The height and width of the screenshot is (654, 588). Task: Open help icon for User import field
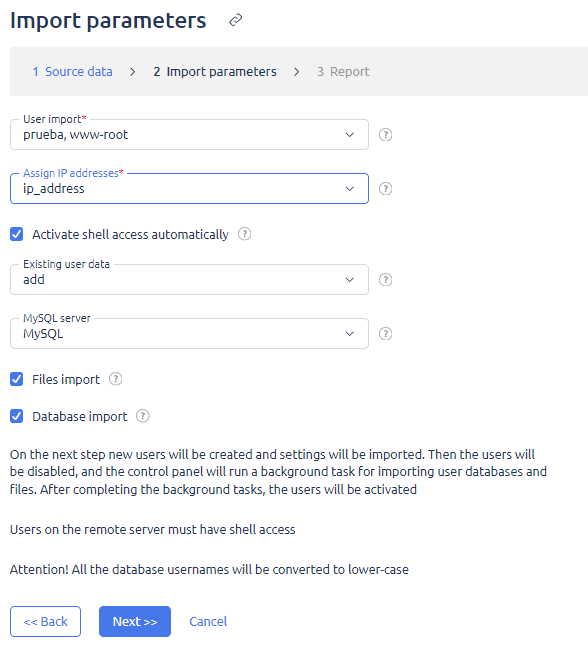point(385,135)
